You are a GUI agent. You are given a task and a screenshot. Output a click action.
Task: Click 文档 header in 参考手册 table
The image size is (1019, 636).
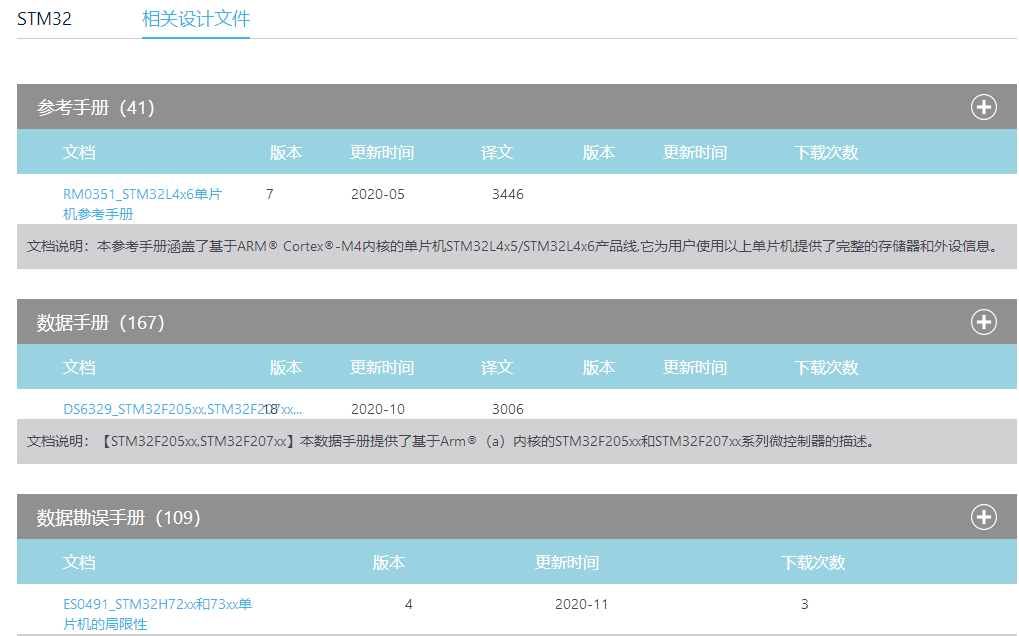pyautogui.click(x=79, y=152)
